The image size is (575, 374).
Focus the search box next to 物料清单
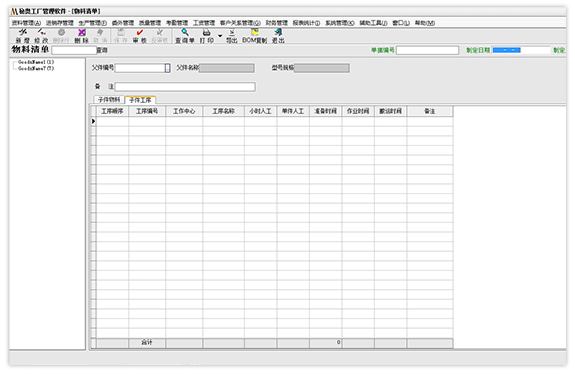coord(74,50)
